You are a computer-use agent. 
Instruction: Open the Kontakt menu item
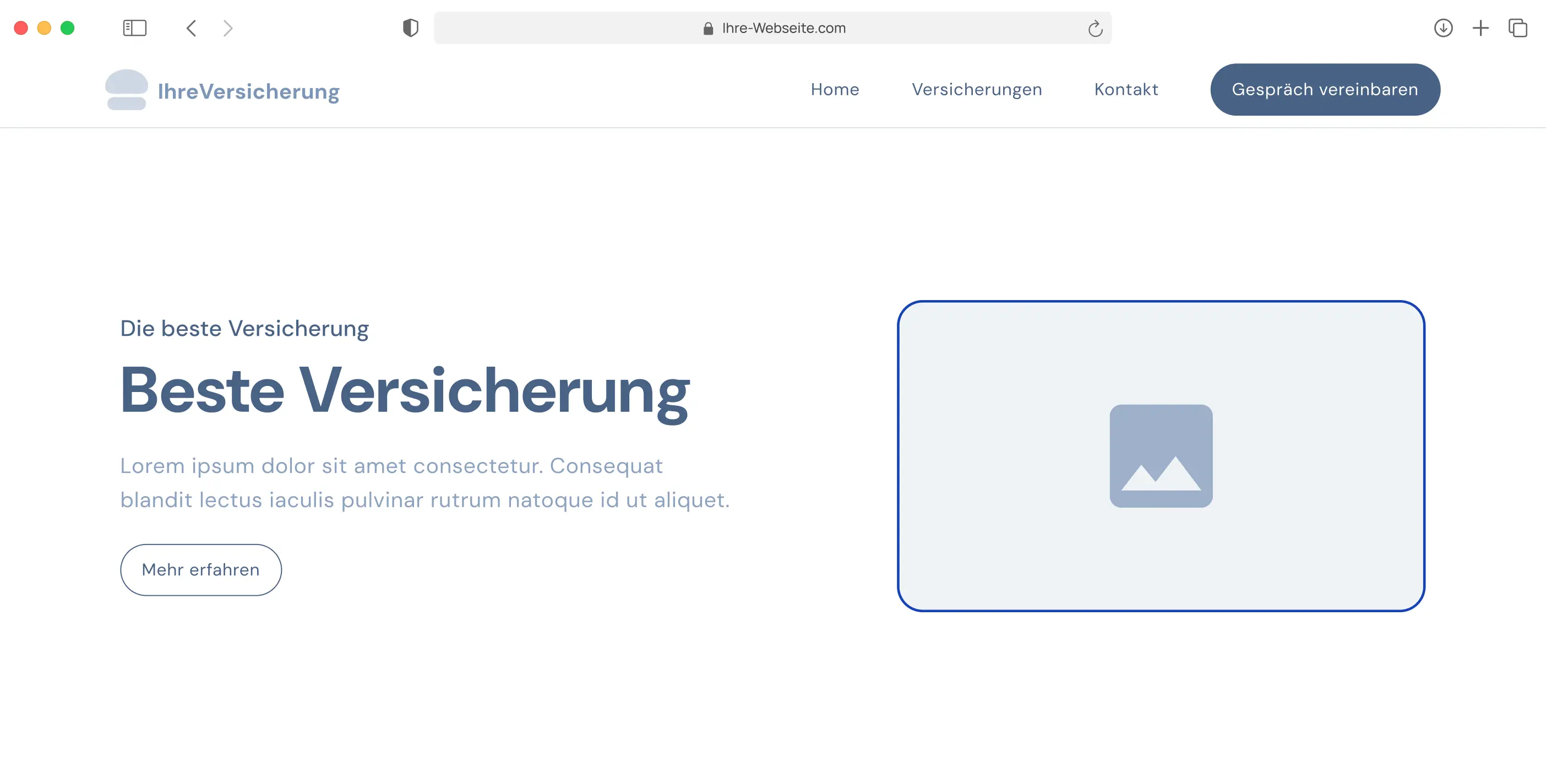pyautogui.click(x=1126, y=89)
